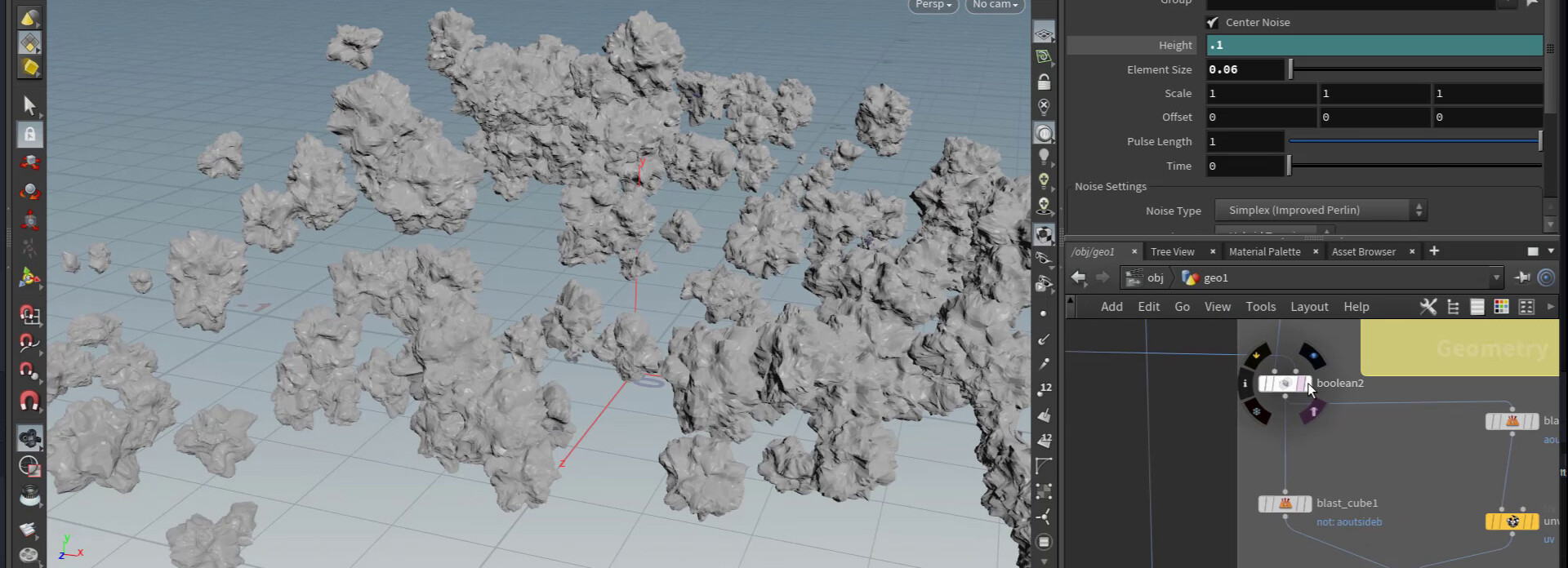Open the Noise Type dropdown

(1321, 211)
